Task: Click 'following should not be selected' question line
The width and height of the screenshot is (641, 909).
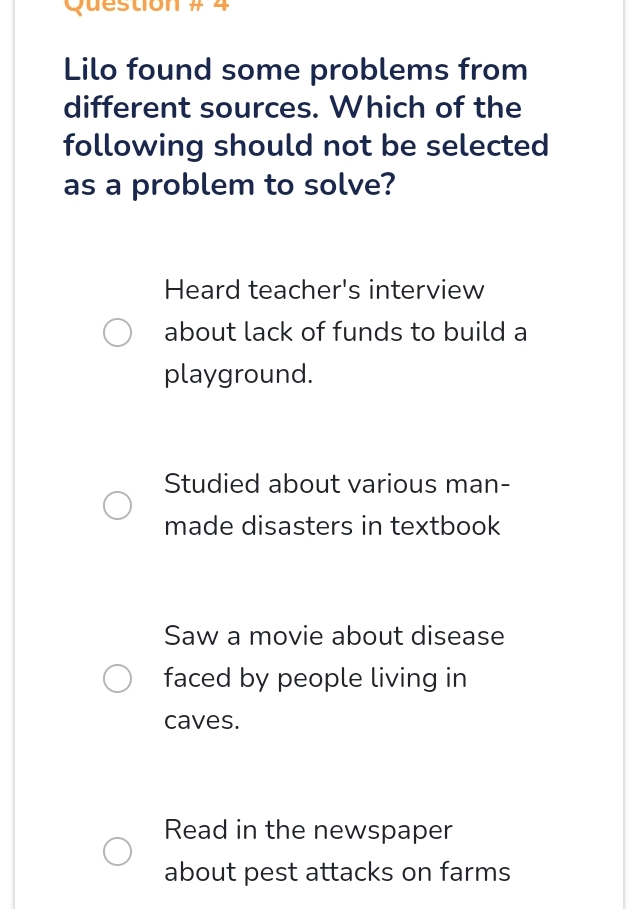Action: pos(306,146)
